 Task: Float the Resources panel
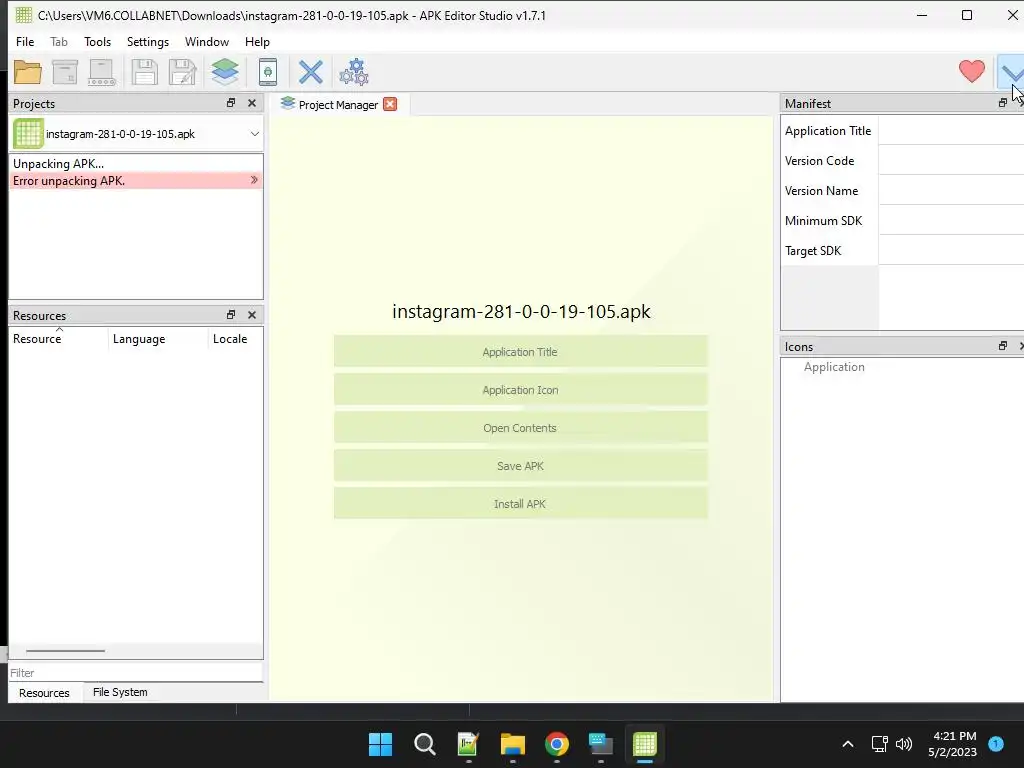[x=231, y=315]
